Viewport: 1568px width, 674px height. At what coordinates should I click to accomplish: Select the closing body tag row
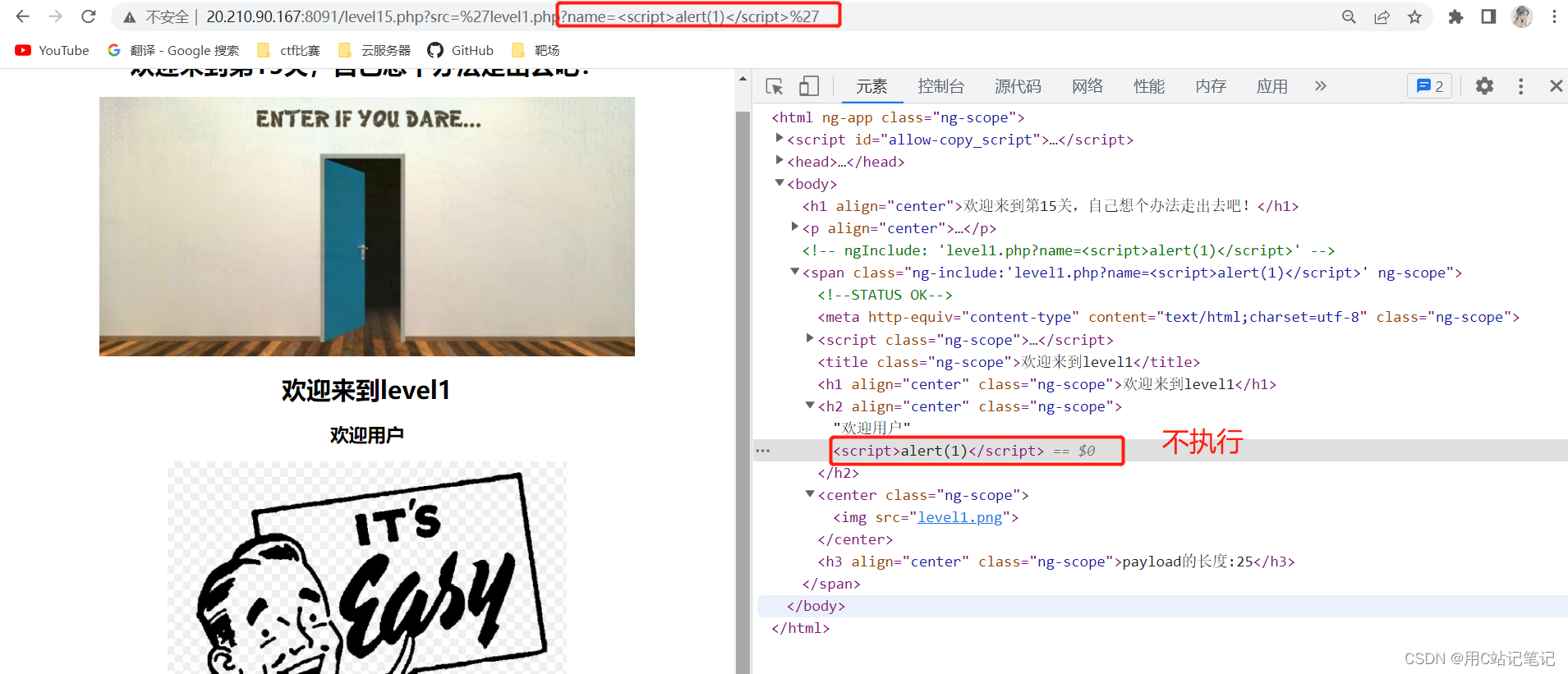tap(1161, 606)
